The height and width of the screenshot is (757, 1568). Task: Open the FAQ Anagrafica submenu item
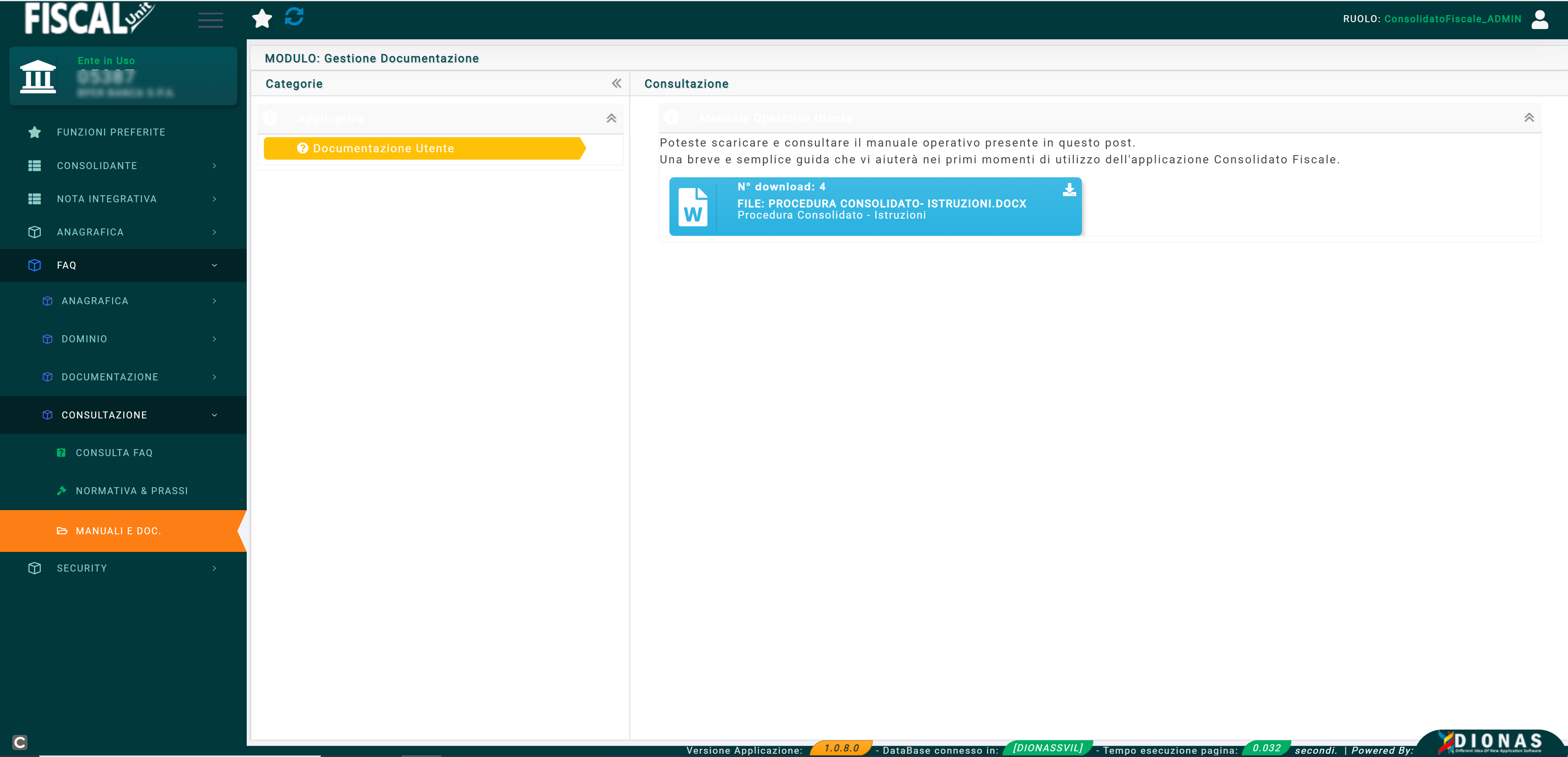coord(123,301)
